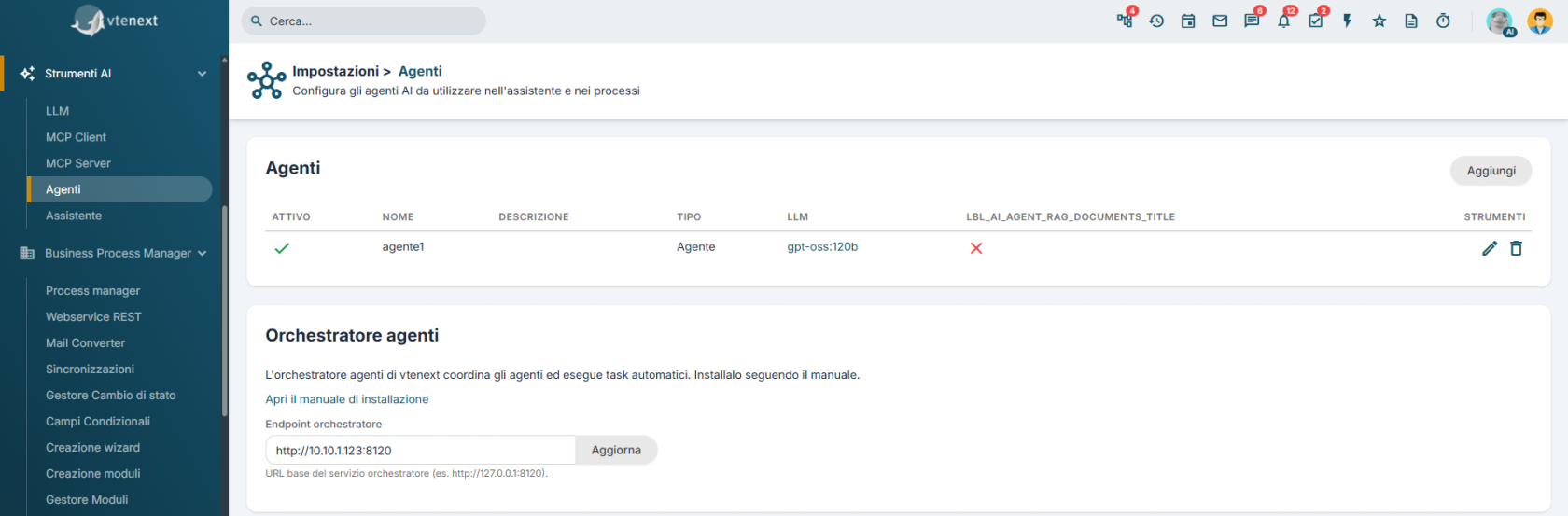Delete agente1 using the trash icon
Image resolution: width=1568 pixels, height=516 pixels.
point(1517,248)
